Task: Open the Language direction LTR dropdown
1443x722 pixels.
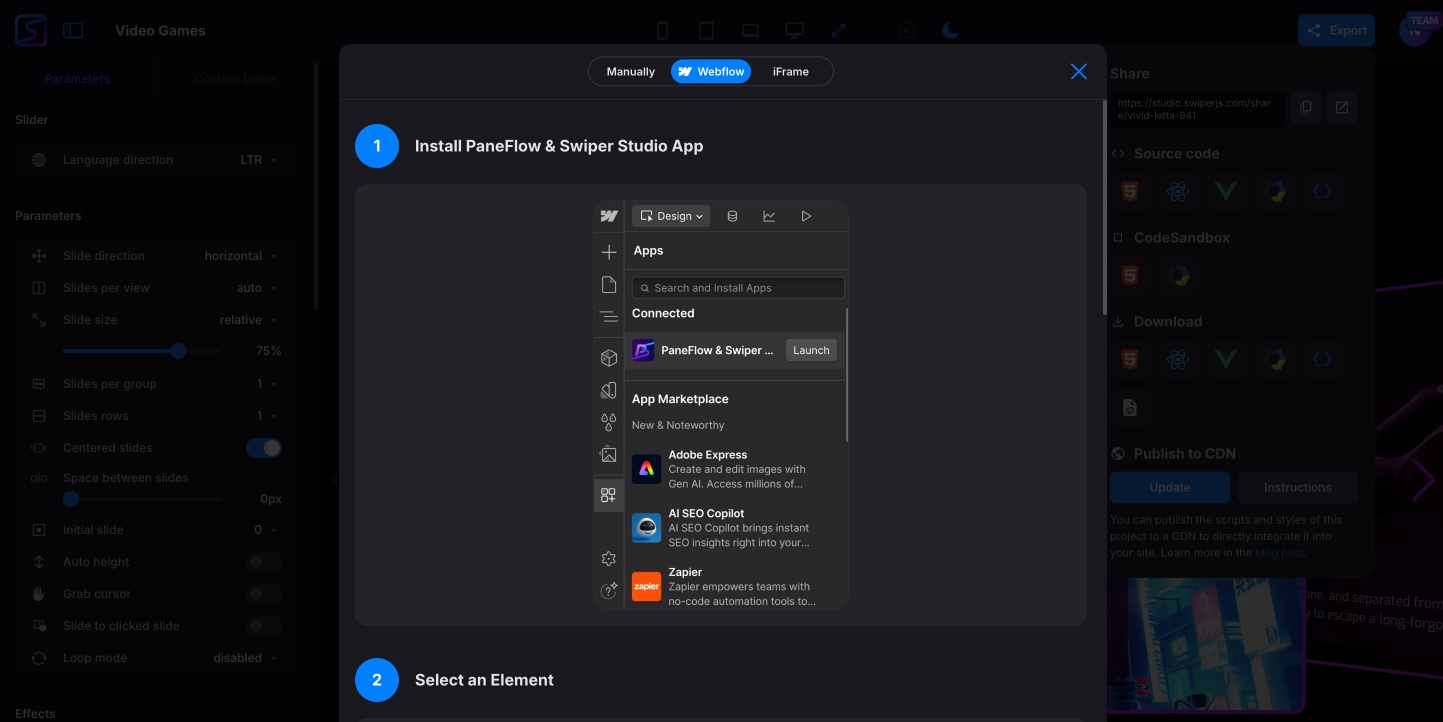Action: click(259, 160)
